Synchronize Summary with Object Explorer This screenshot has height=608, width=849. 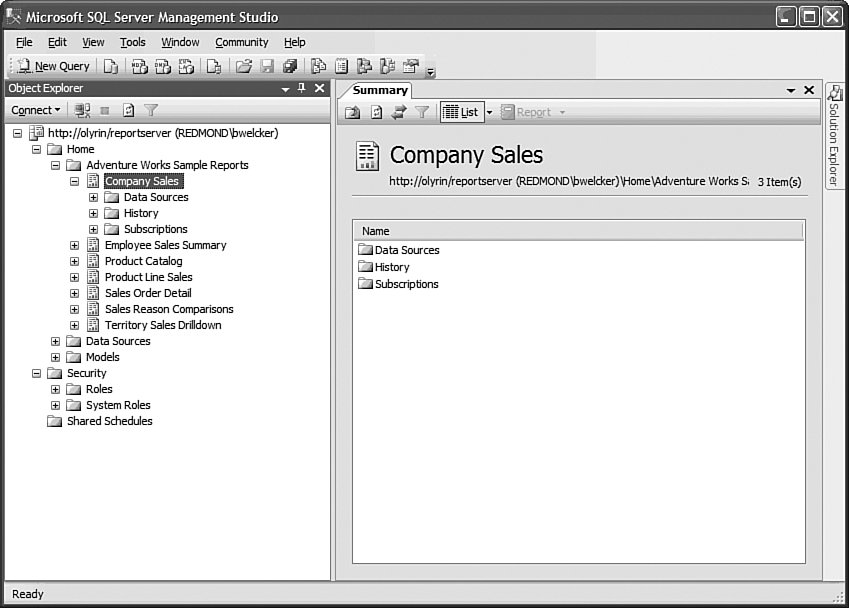(x=399, y=112)
